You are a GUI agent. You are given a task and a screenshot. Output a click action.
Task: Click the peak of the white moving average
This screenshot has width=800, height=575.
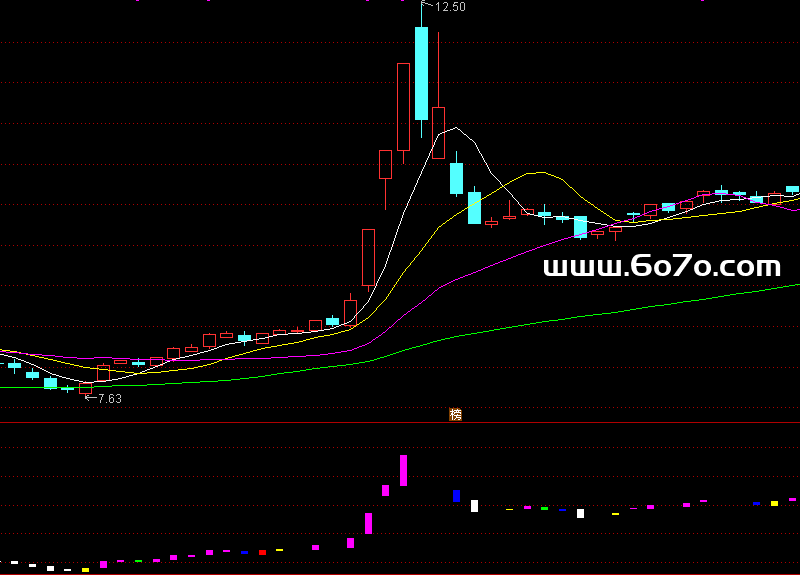click(x=457, y=128)
